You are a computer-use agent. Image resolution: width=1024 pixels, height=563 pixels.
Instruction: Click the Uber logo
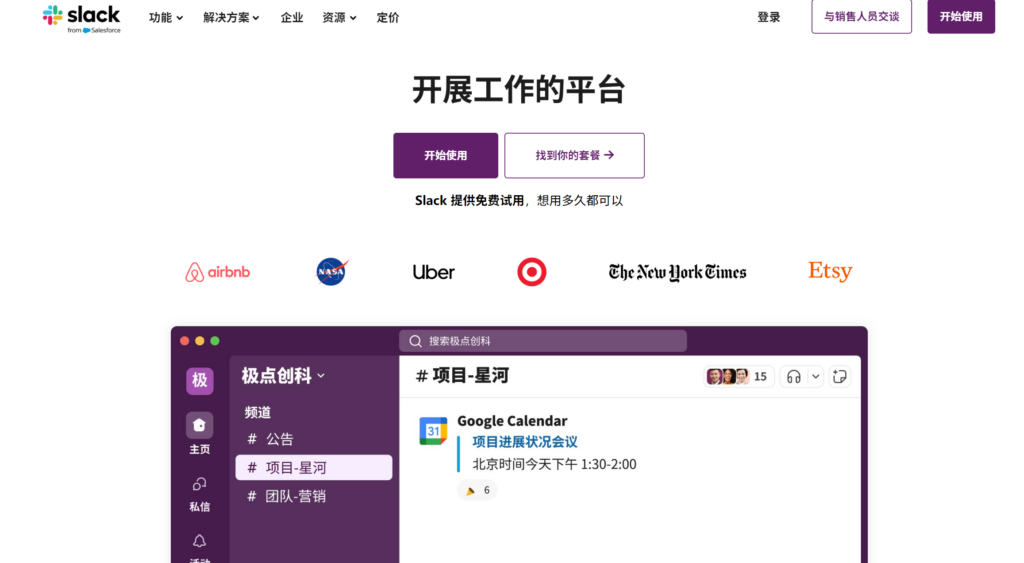click(434, 272)
